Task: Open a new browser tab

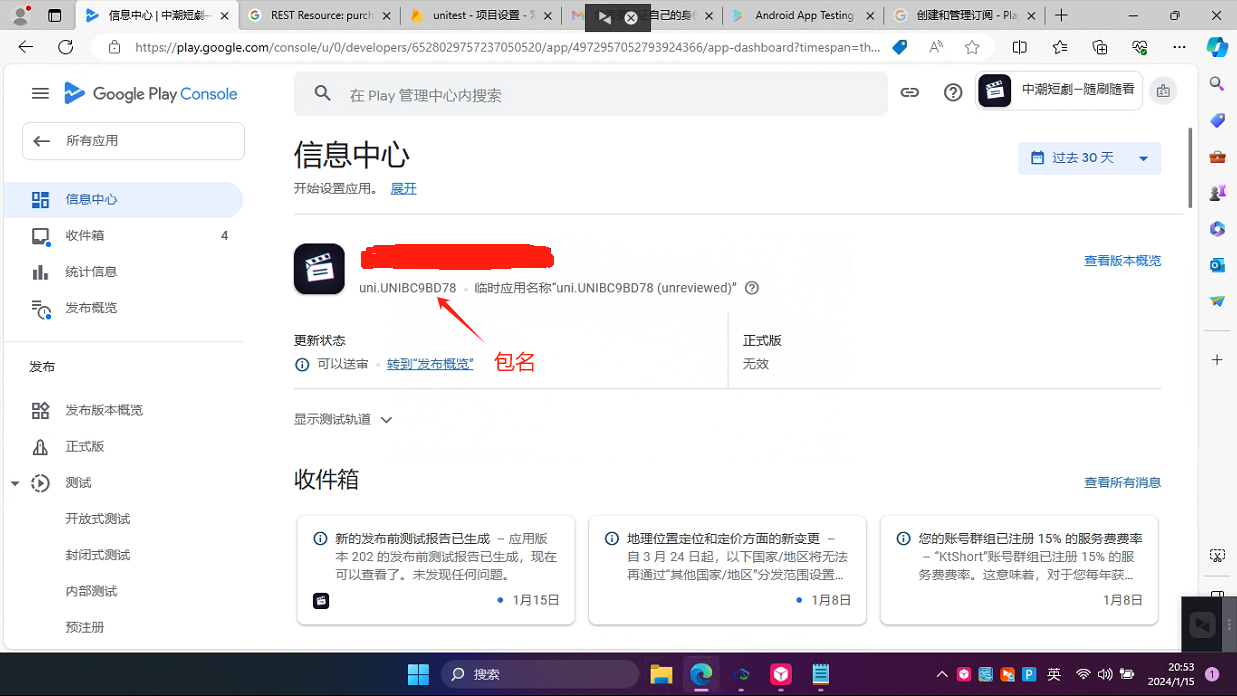Action: coord(1061,16)
